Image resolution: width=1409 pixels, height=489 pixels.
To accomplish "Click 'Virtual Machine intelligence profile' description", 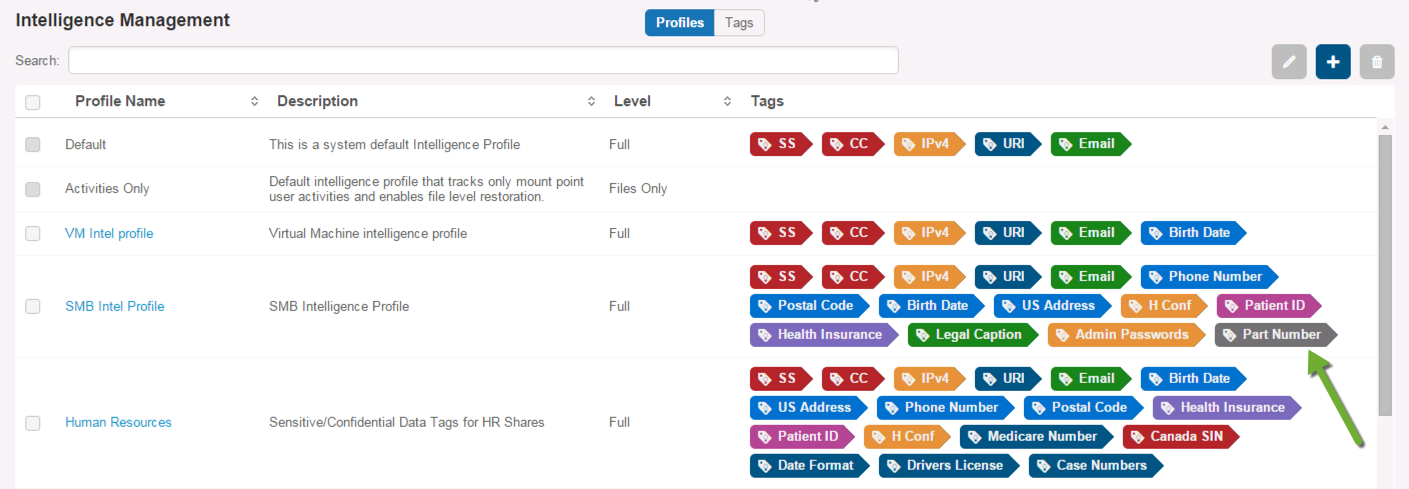I will [x=368, y=233].
